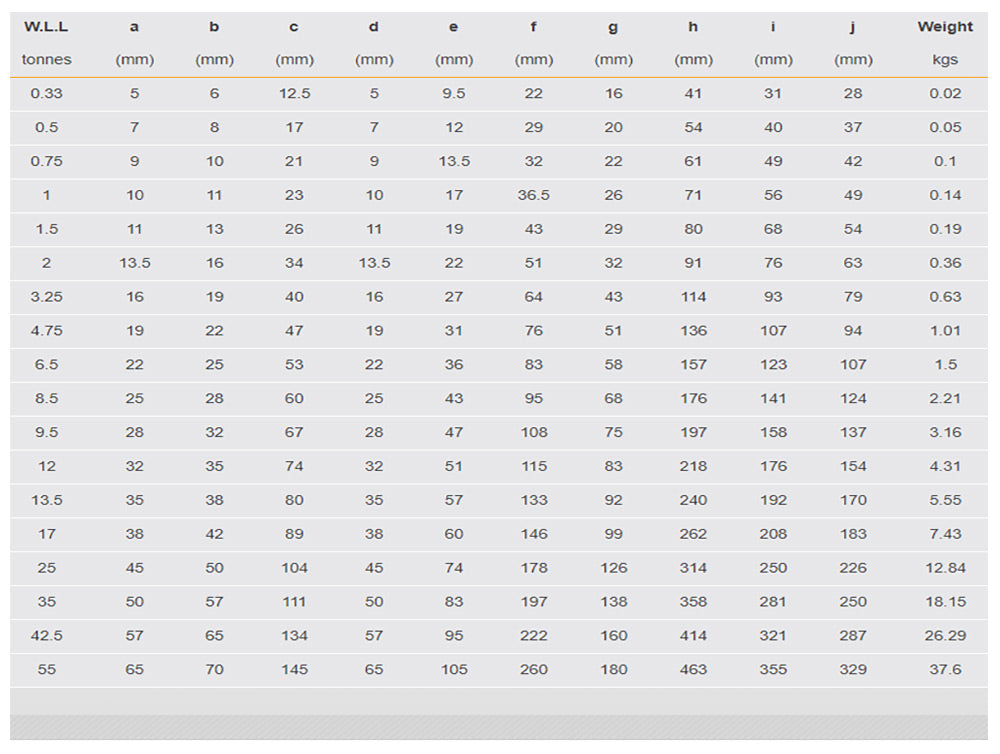This screenshot has height=754, width=1000.
Task: Select the 355 value in column i
Action: click(x=773, y=670)
